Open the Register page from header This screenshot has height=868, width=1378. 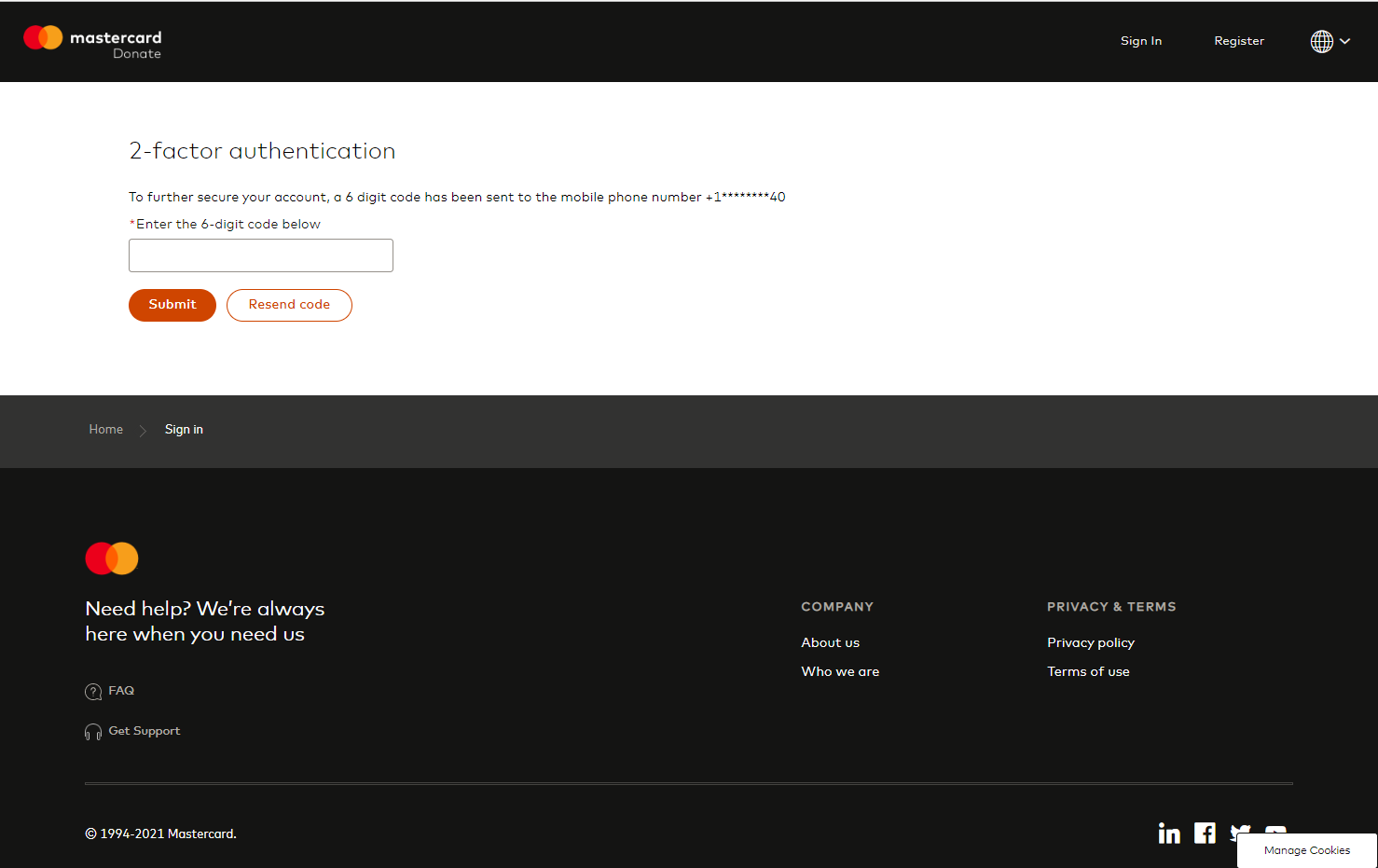[x=1238, y=41]
